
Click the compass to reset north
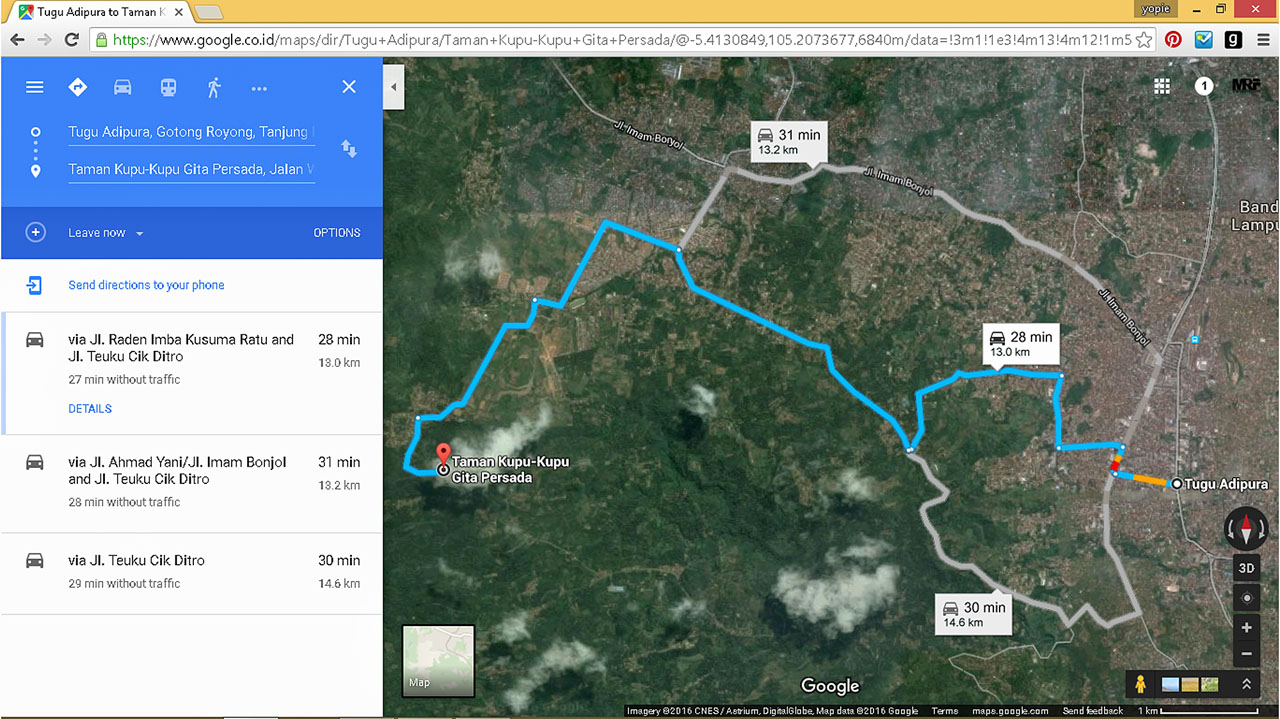coord(1246,527)
